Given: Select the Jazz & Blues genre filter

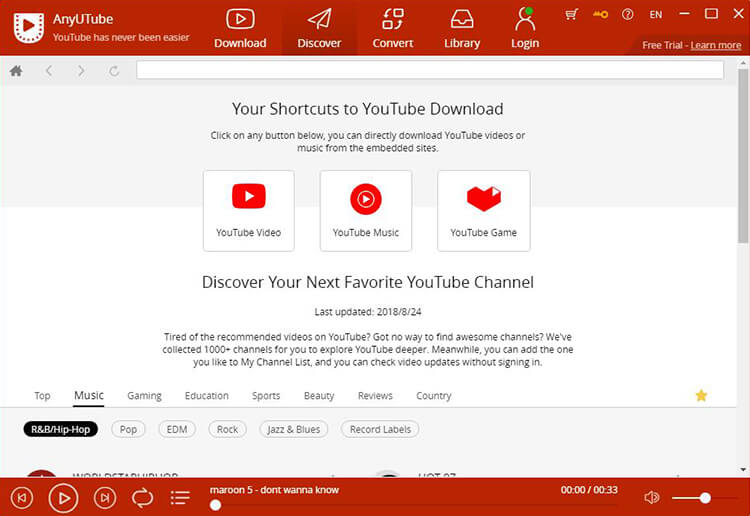Looking at the screenshot, I should [294, 429].
